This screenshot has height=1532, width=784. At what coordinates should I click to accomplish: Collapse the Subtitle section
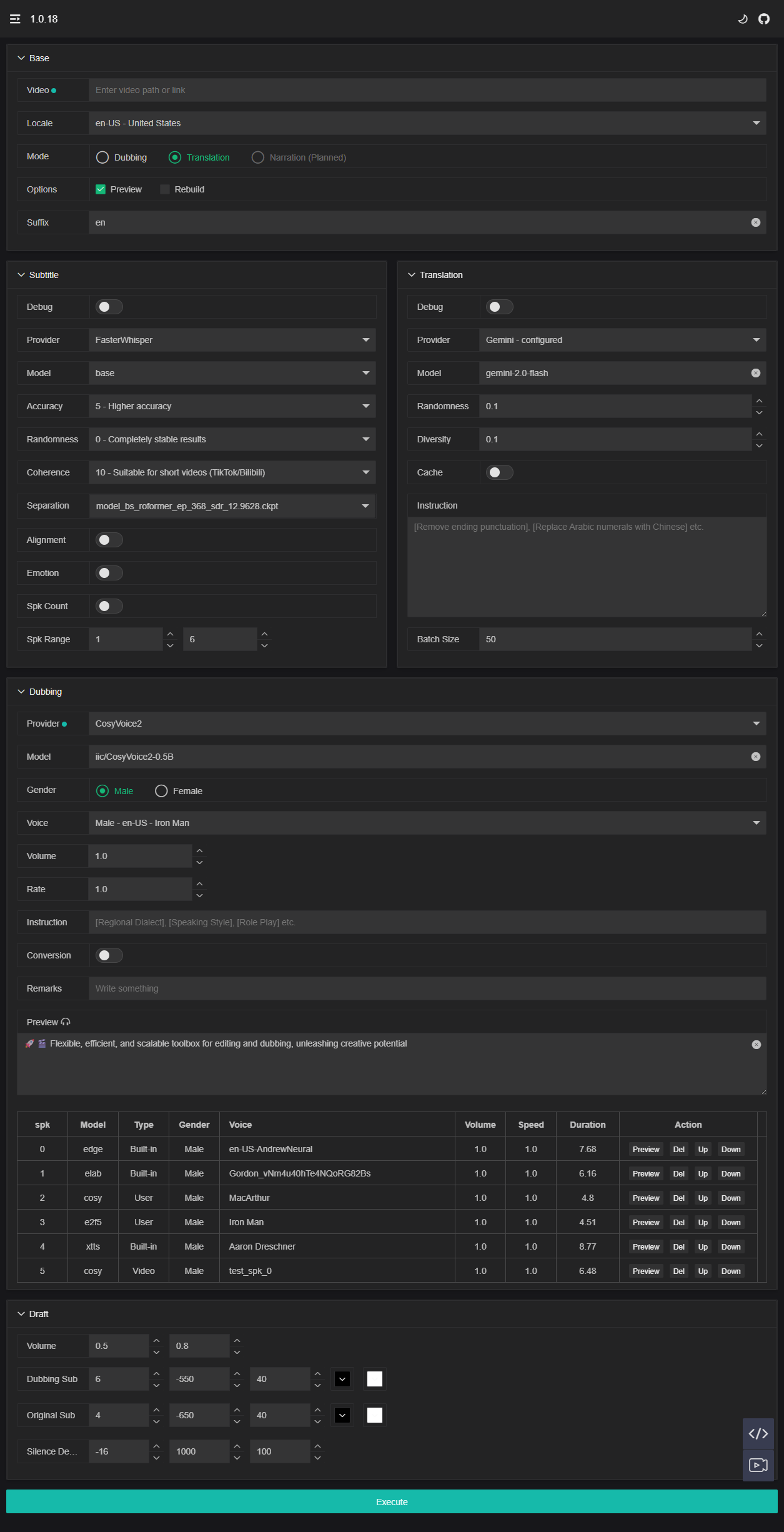point(21,275)
